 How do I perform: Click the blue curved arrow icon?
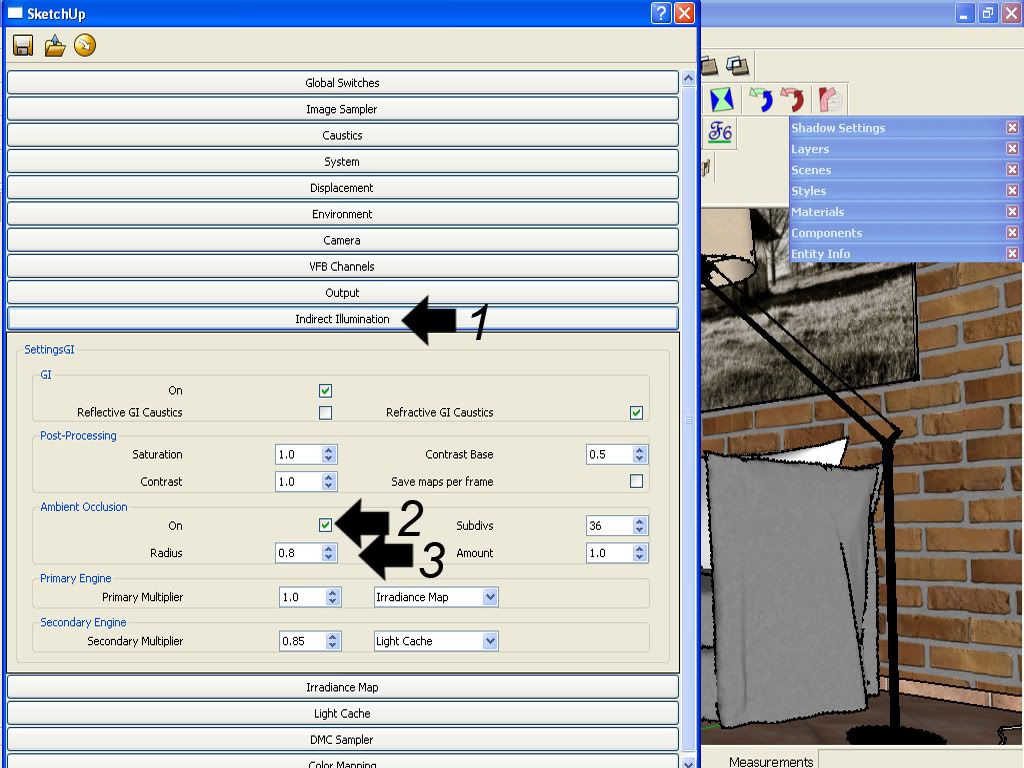click(761, 100)
